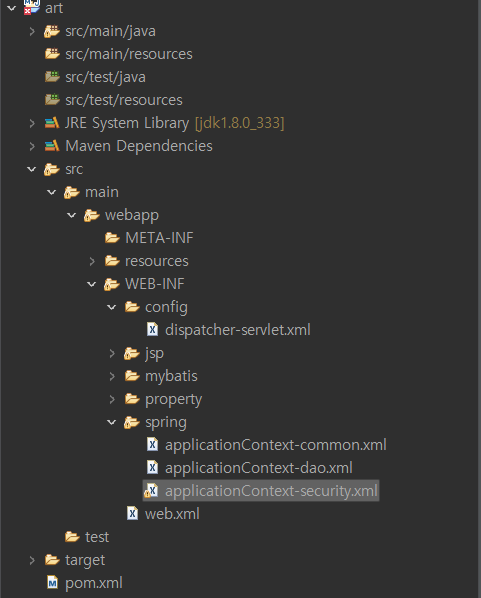Select applicationContext-dao.xml file name
This screenshot has width=481, height=598.
[259, 468]
